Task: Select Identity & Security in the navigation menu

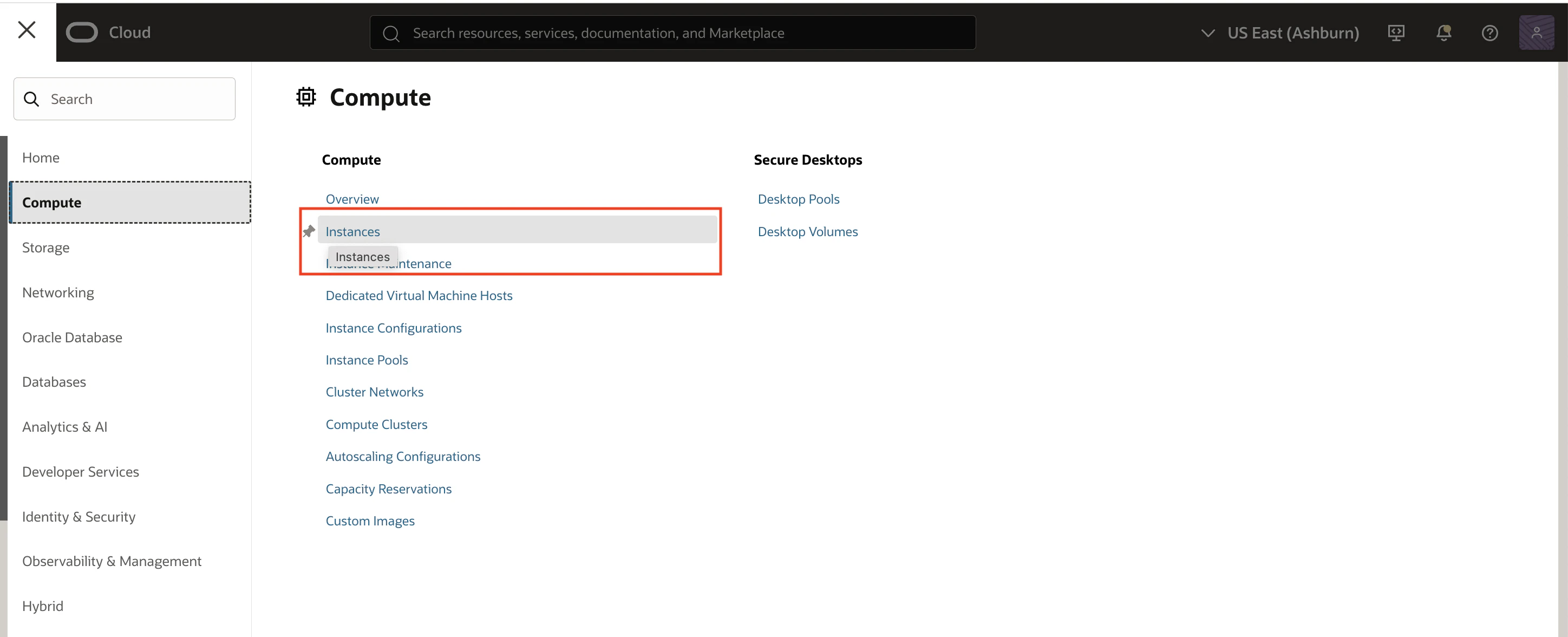Action: (x=79, y=517)
